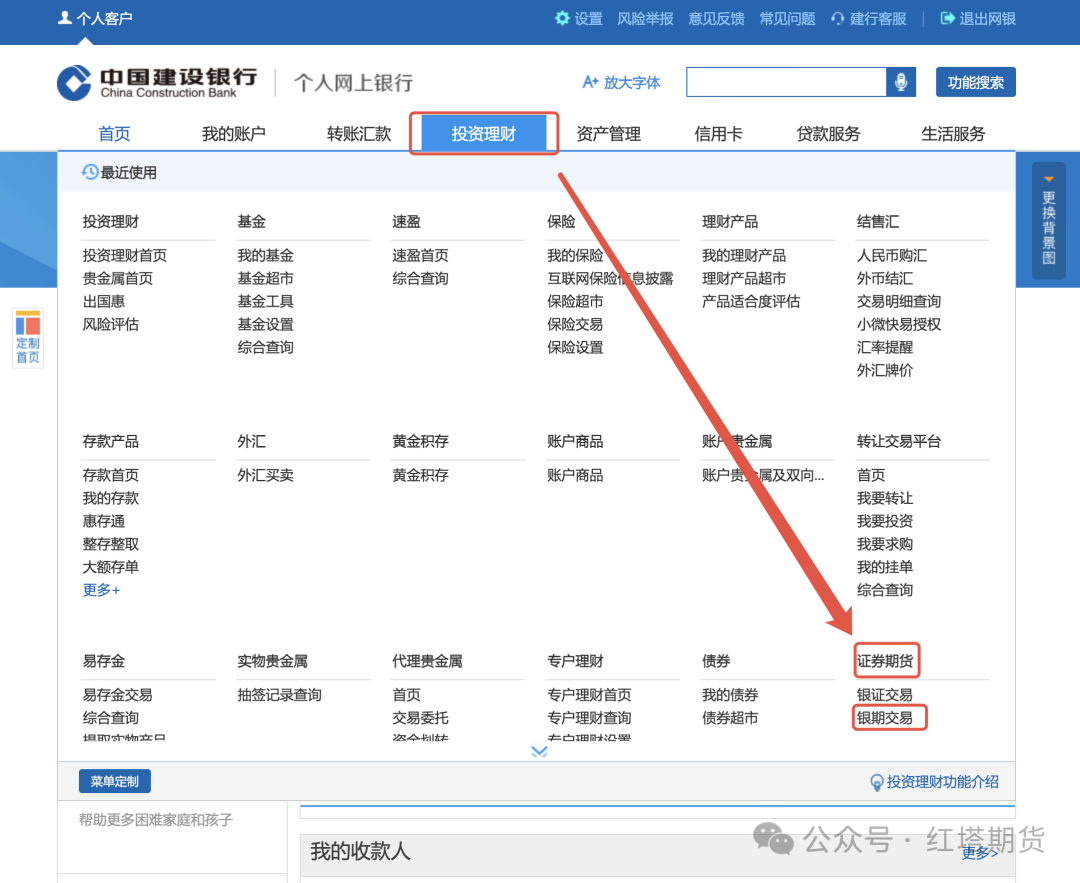Click the 菜单定制 button
This screenshot has width=1080, height=883.
coord(114,781)
